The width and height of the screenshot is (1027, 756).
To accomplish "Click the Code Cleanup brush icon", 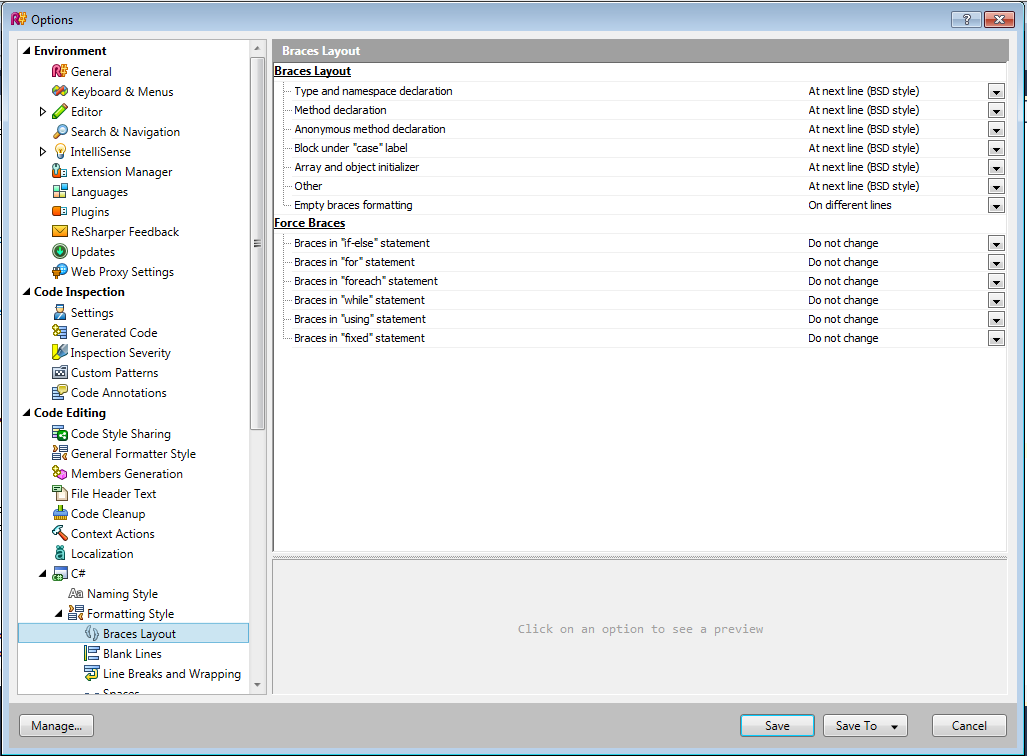I will point(60,513).
